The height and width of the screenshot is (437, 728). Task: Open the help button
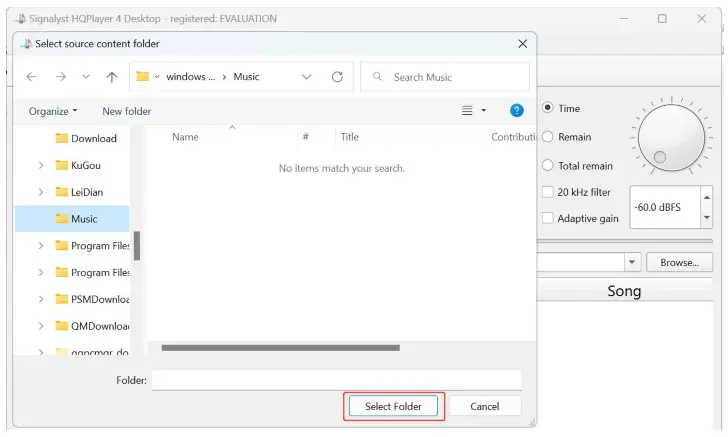point(516,111)
